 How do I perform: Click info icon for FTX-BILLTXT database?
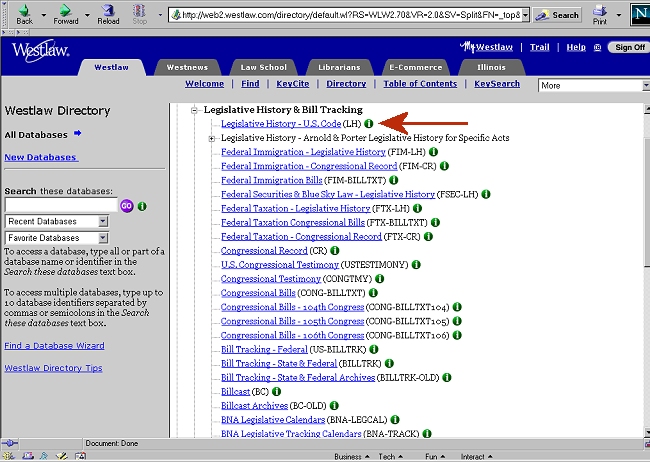(x=435, y=222)
